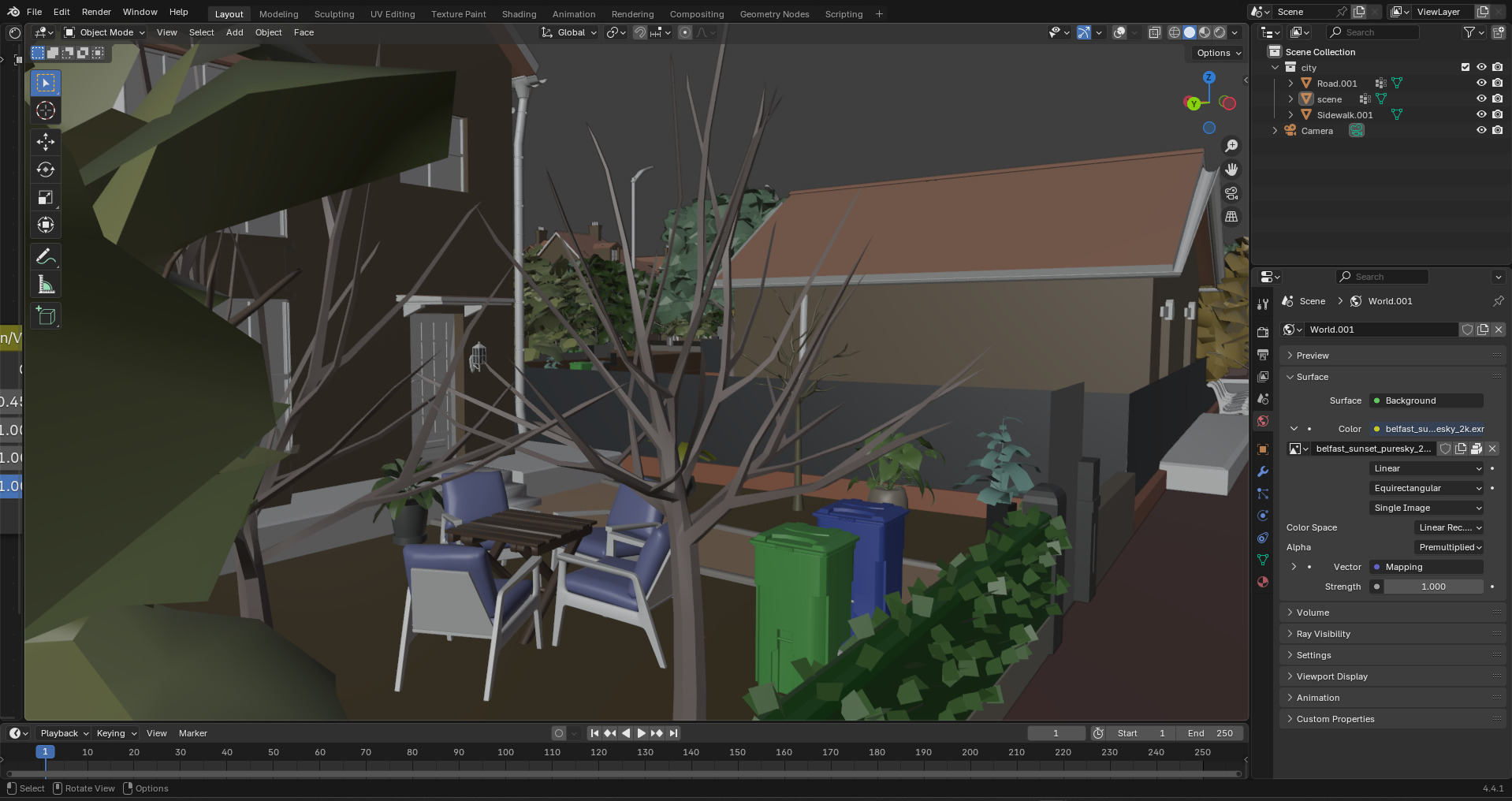This screenshot has height=801, width=1512.
Task: Hide scene object with eye icon
Action: pyautogui.click(x=1481, y=99)
